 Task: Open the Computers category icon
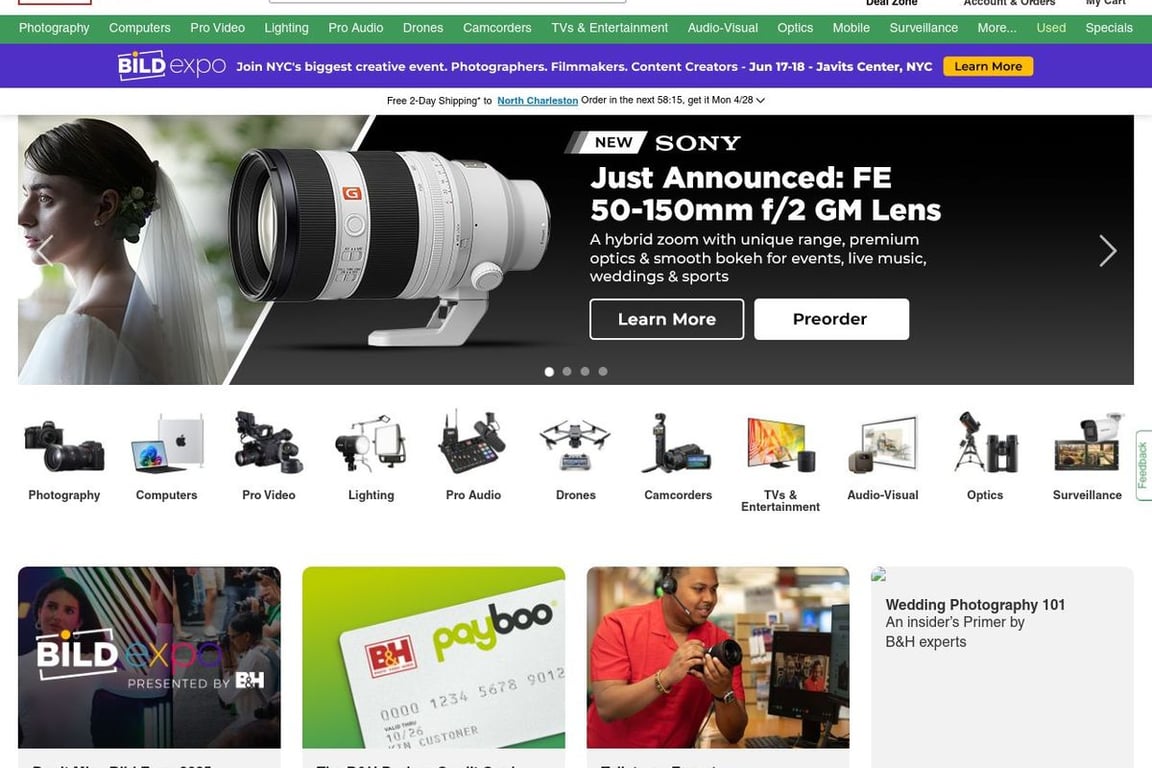pos(167,442)
